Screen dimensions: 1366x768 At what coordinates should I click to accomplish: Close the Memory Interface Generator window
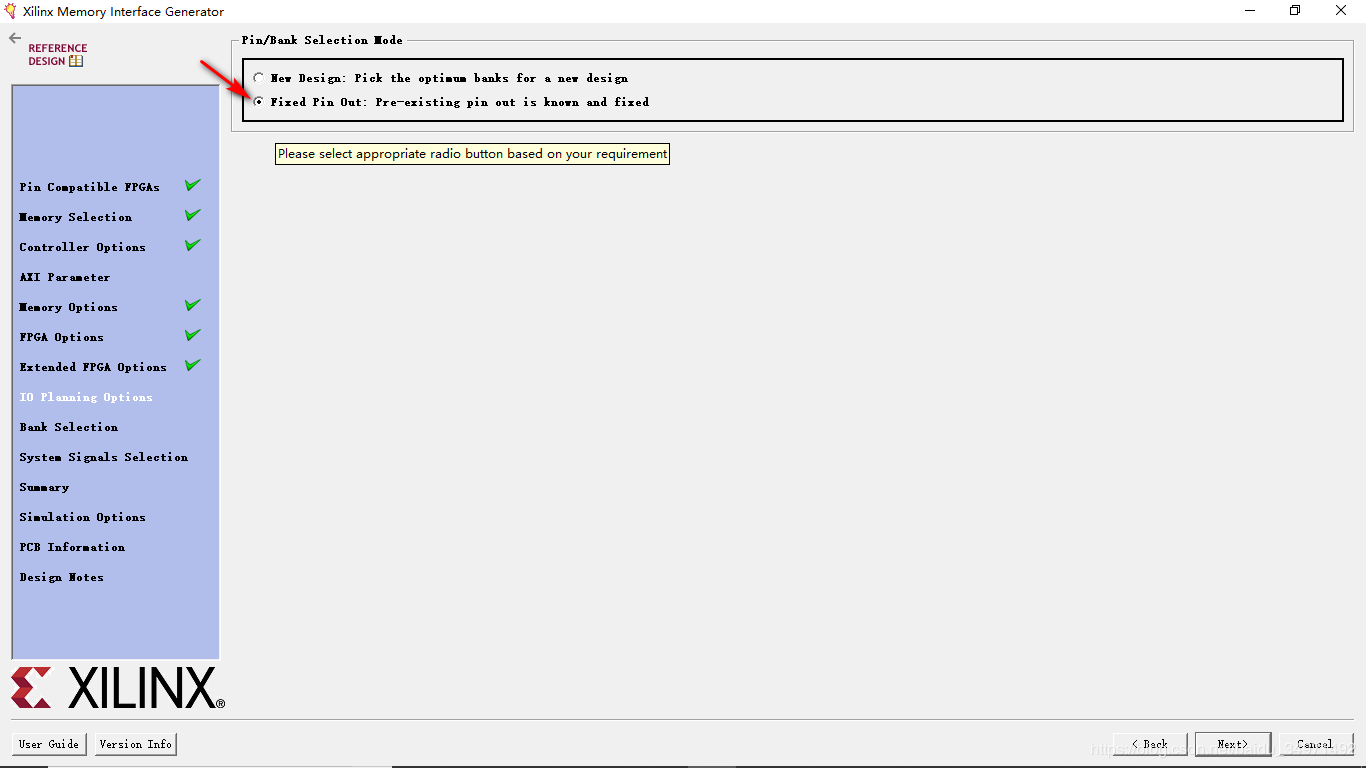[x=1342, y=11]
